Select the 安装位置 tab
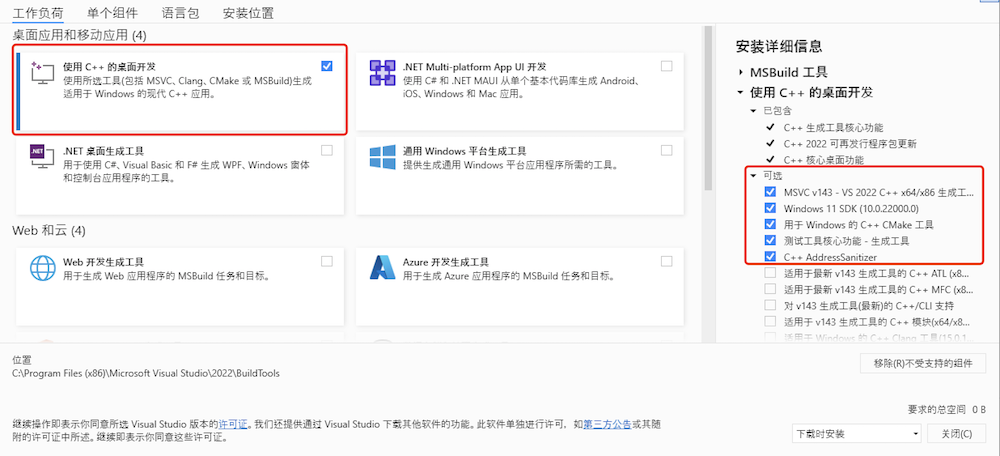1000x456 pixels. 248,13
